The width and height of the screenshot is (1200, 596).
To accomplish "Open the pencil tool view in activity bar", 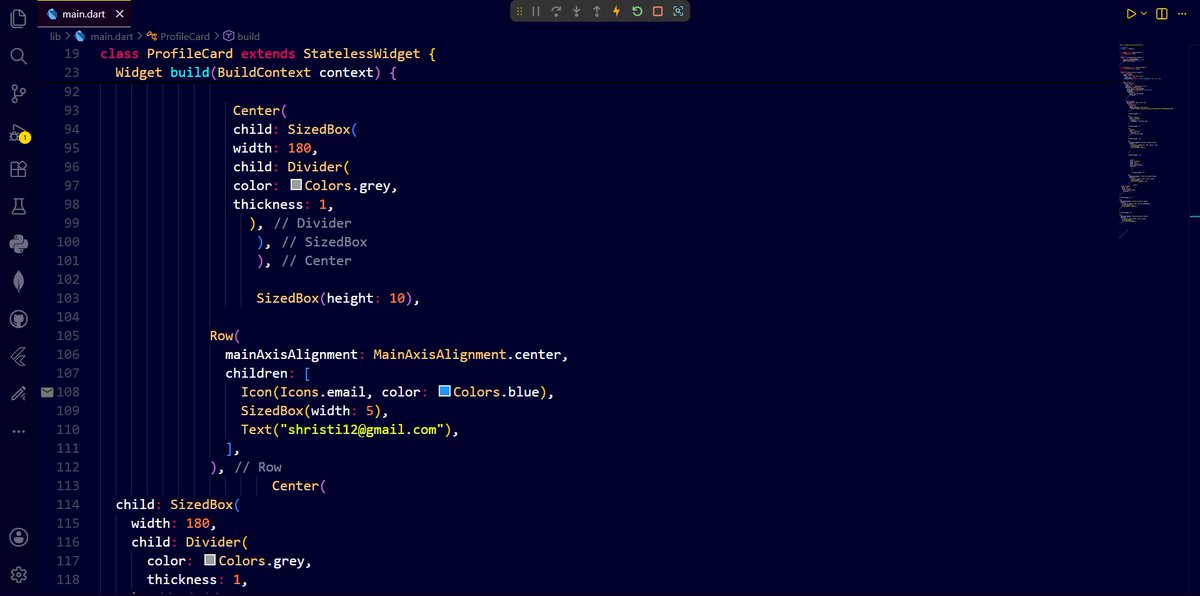I will pos(18,393).
